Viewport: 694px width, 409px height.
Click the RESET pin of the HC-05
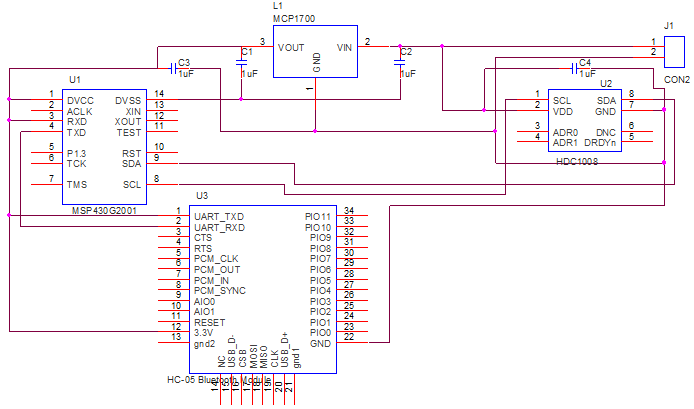point(209,323)
